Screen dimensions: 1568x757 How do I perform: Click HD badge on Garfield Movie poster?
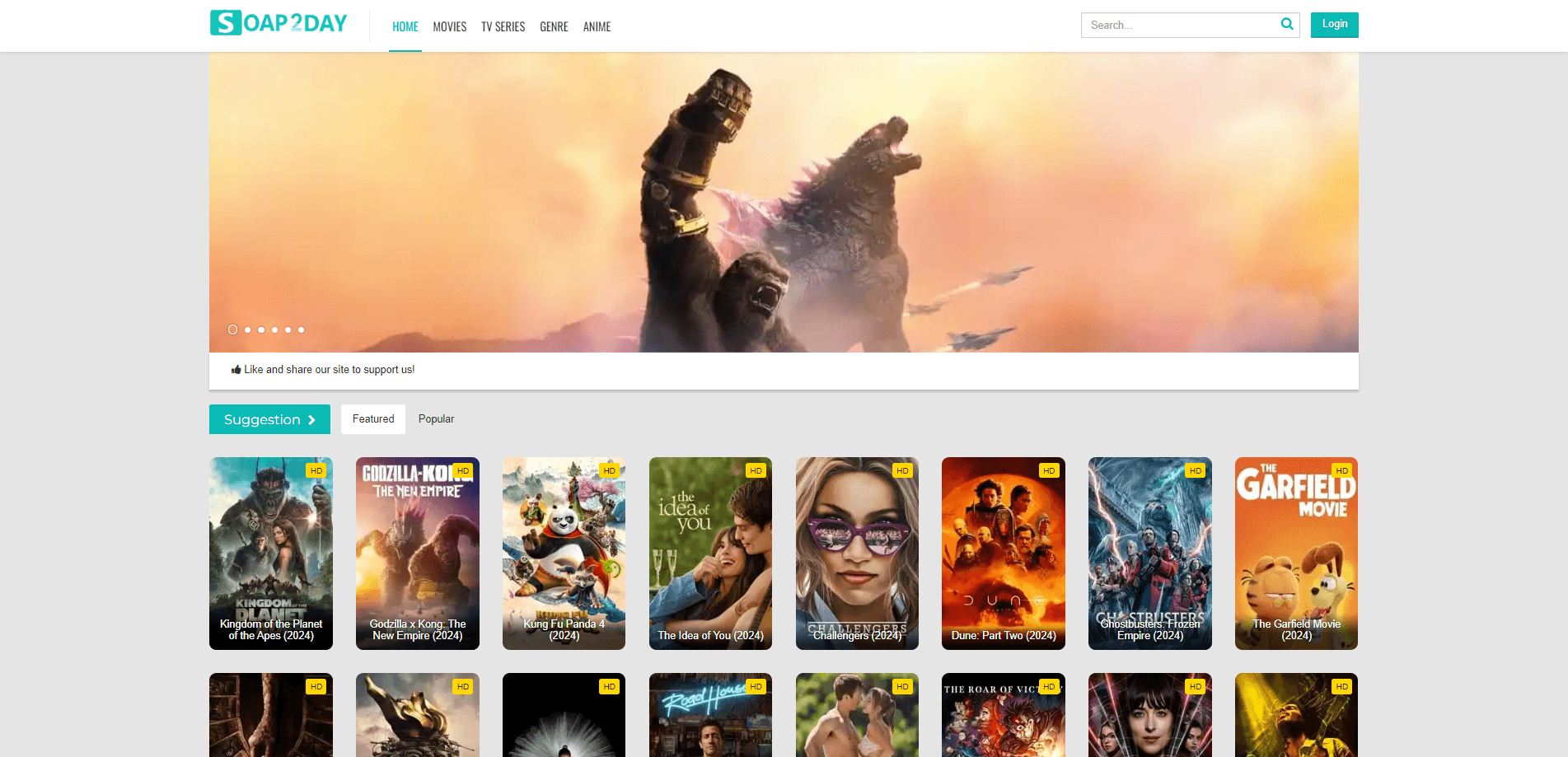click(x=1341, y=470)
